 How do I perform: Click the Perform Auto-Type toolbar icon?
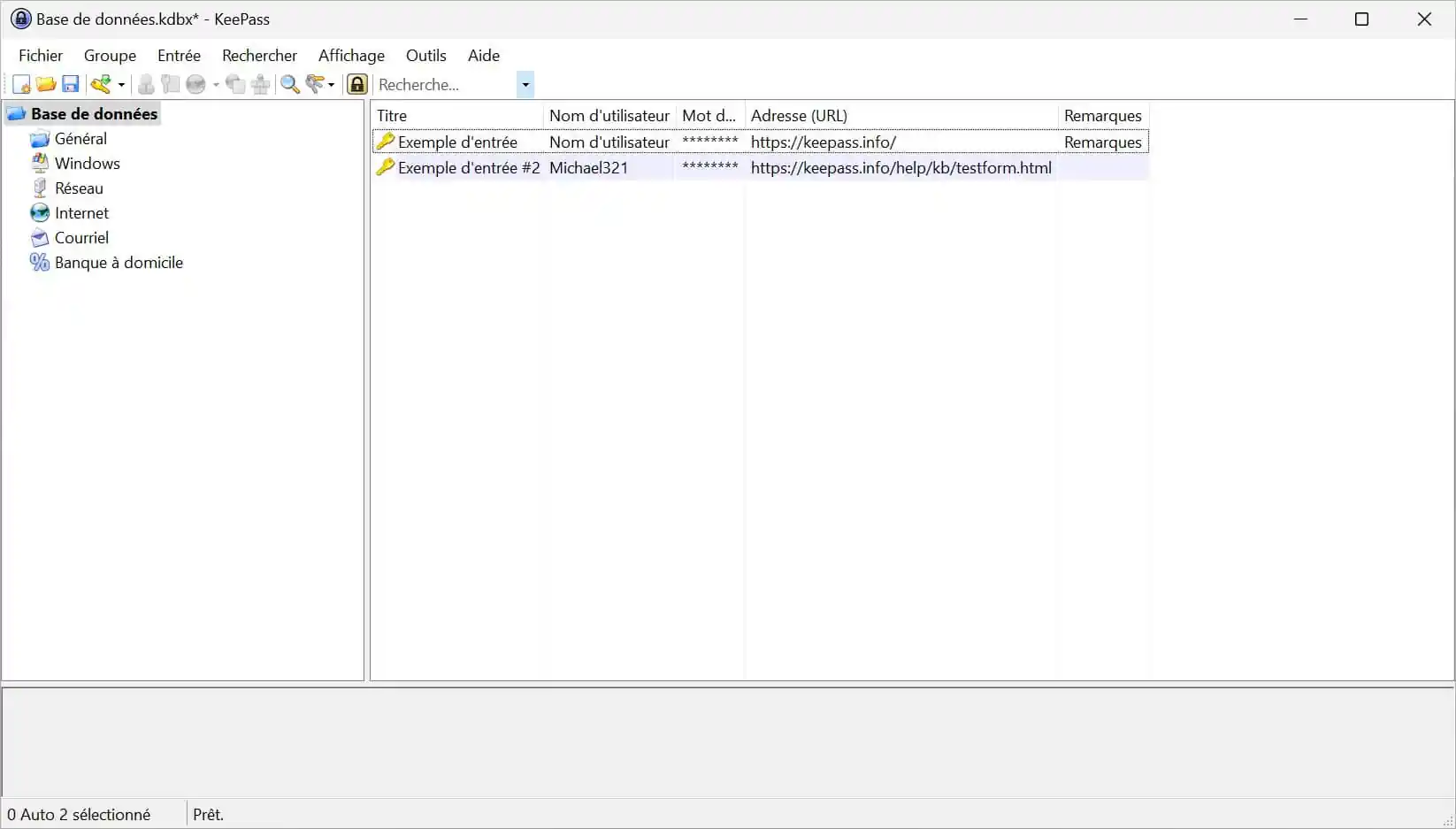[x=260, y=84]
